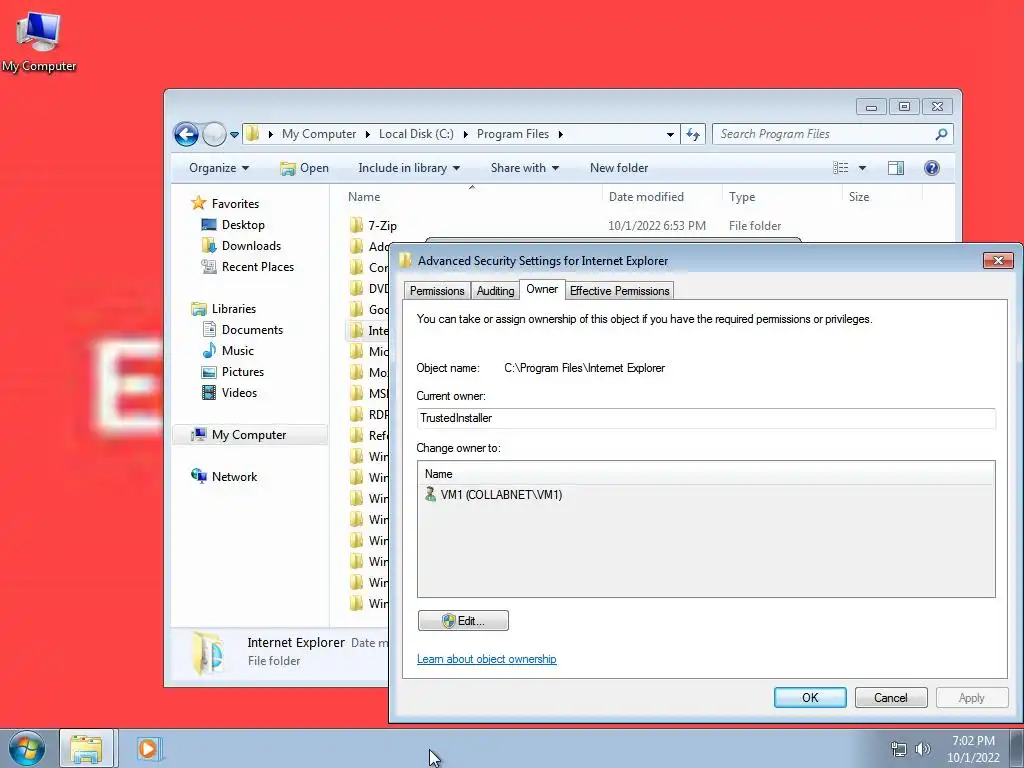Image resolution: width=1024 pixels, height=768 pixels.
Task: Click Name header in owner list
Action: pyautogui.click(x=706, y=473)
